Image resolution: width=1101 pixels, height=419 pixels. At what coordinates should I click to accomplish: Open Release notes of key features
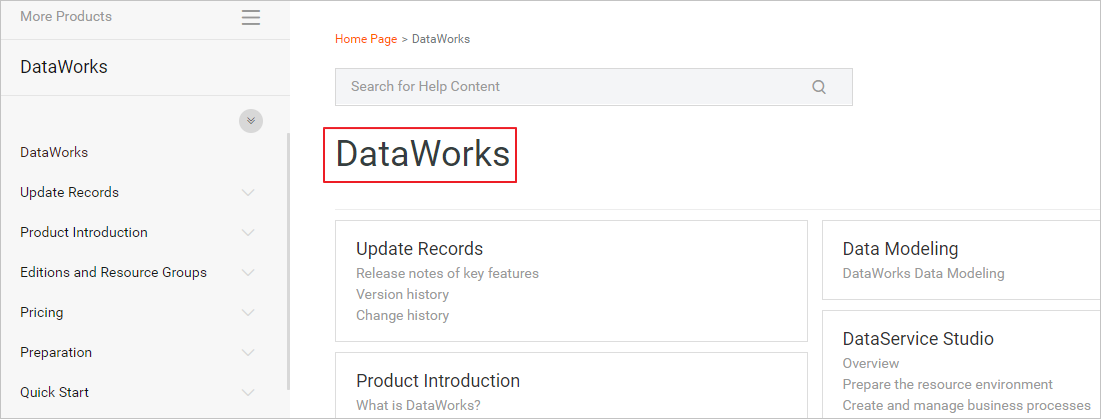(x=447, y=274)
